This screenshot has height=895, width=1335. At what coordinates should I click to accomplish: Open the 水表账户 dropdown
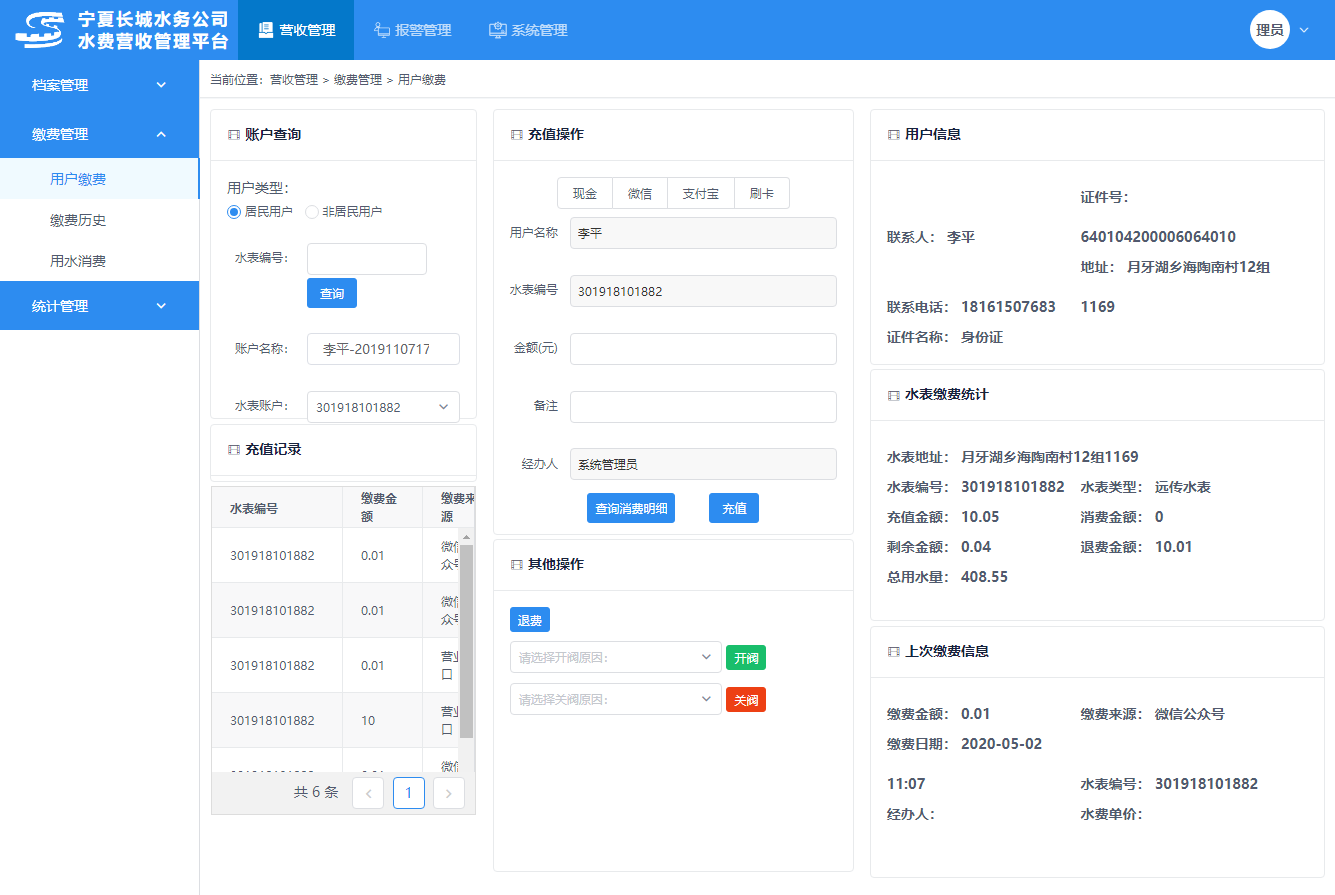383,407
